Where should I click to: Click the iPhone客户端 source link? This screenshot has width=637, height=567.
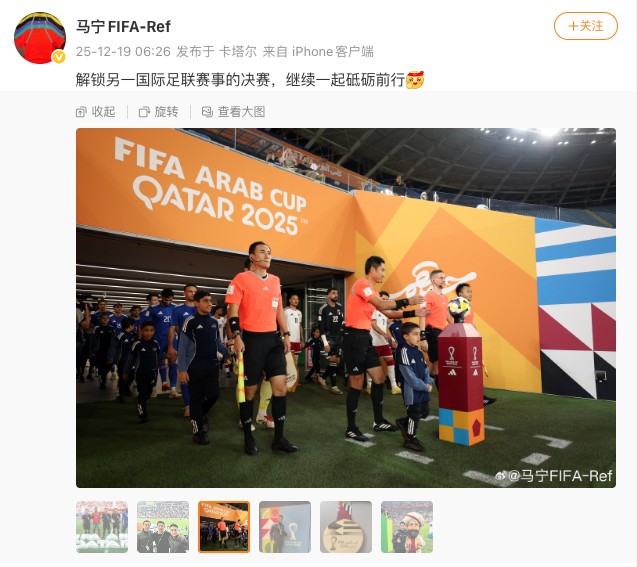[333, 52]
